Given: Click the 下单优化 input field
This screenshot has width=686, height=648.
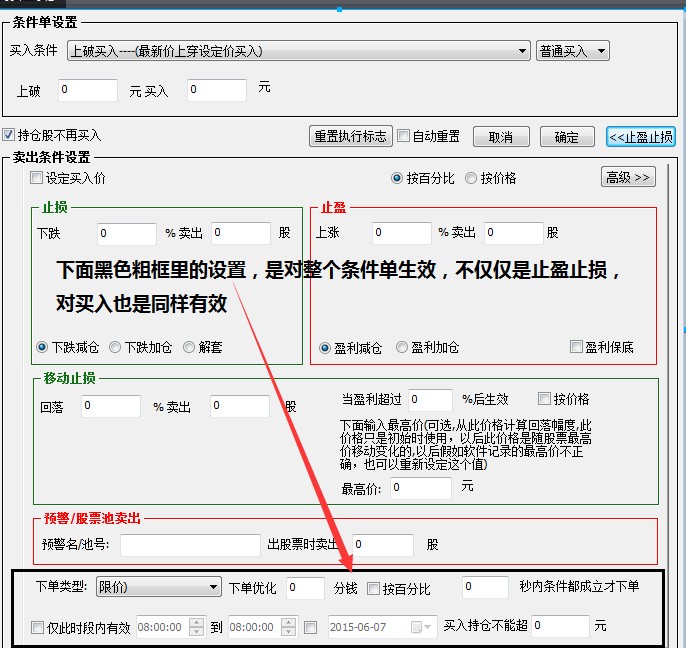Looking at the screenshot, I should point(305,588).
